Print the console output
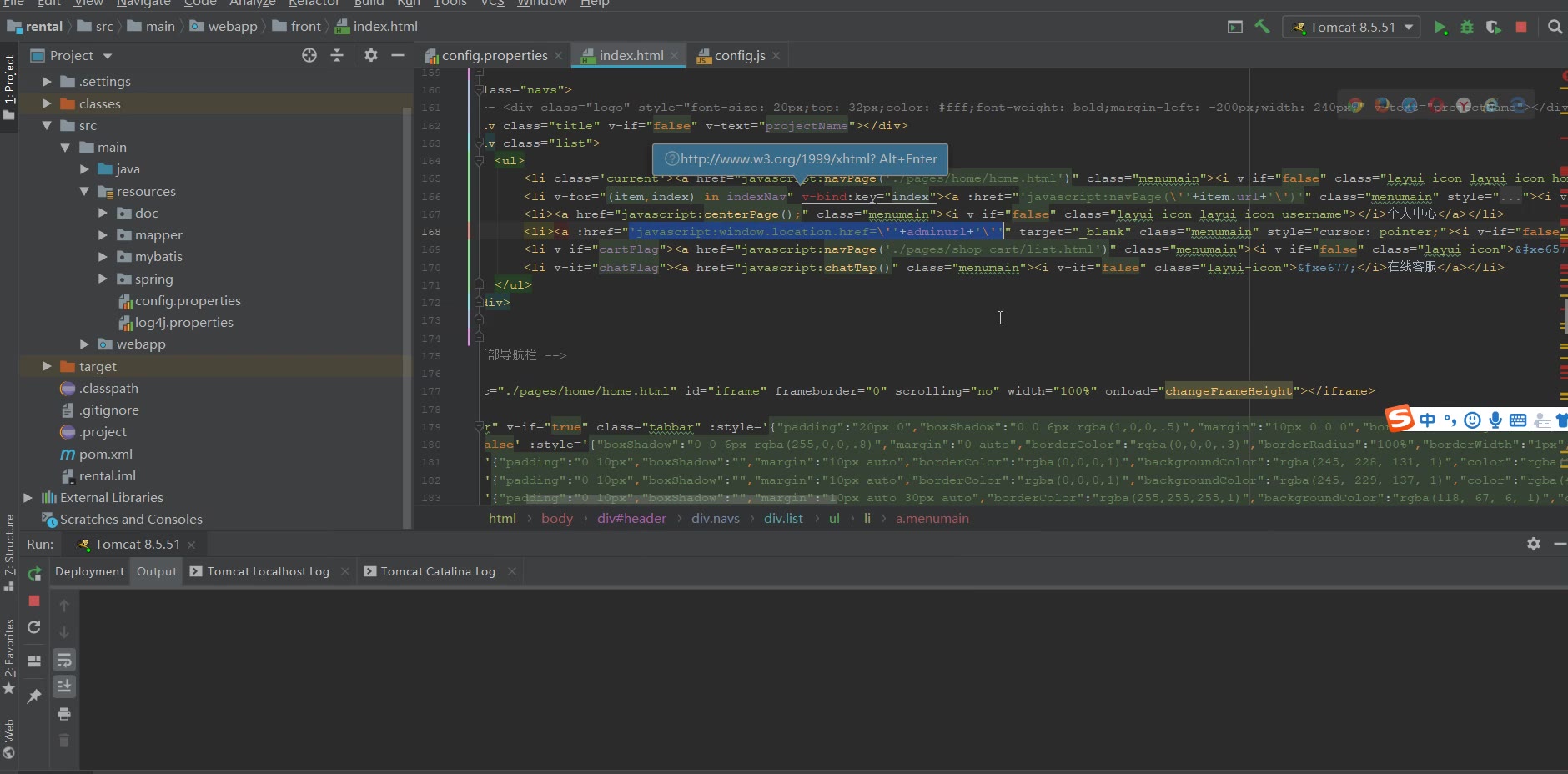 64,714
